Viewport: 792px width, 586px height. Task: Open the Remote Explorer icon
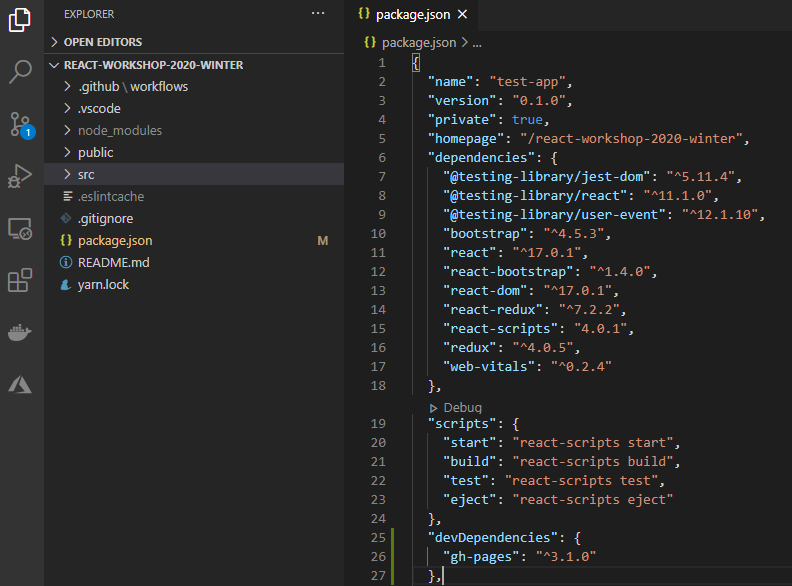pyautogui.click(x=20, y=229)
